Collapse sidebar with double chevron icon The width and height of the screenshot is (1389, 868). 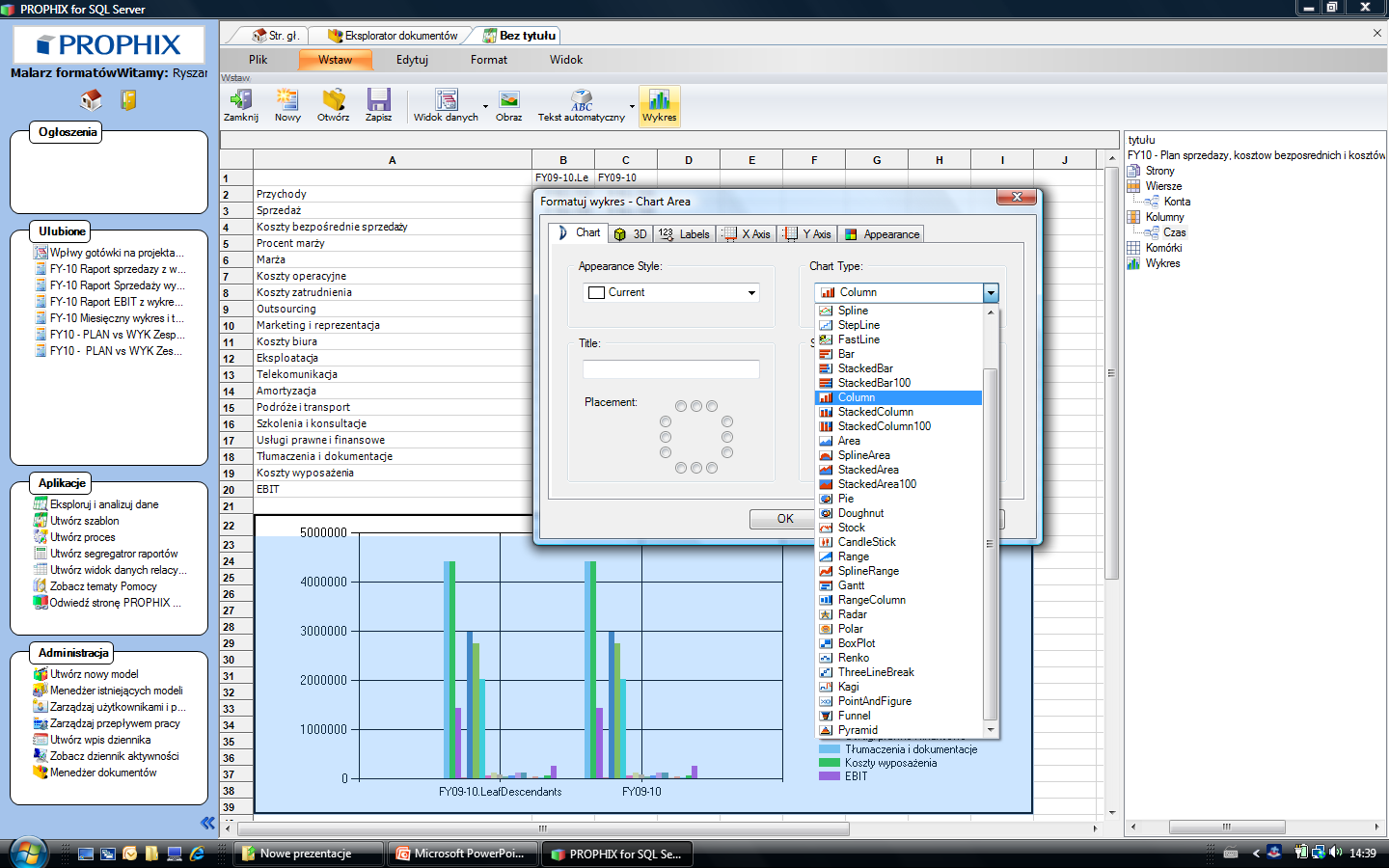pyautogui.click(x=207, y=823)
